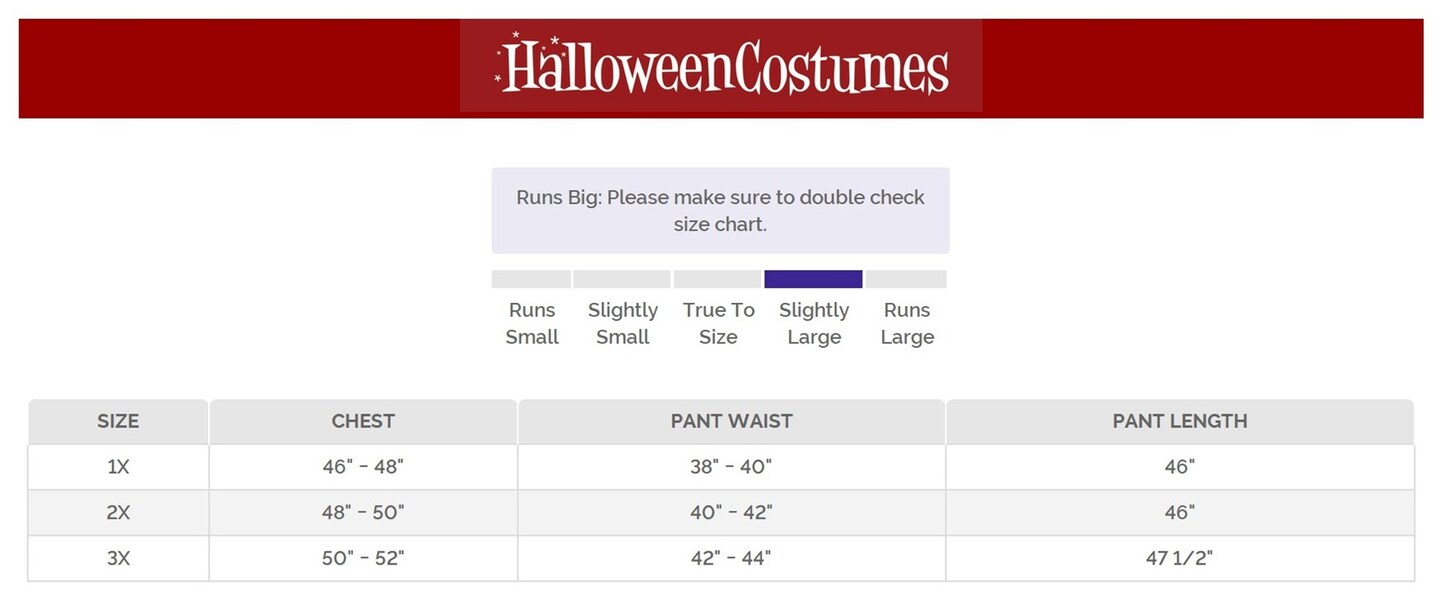This screenshot has height=609, width=1440.
Task: Click the 46" - 48" chest cell
Action: pyautogui.click(x=363, y=466)
